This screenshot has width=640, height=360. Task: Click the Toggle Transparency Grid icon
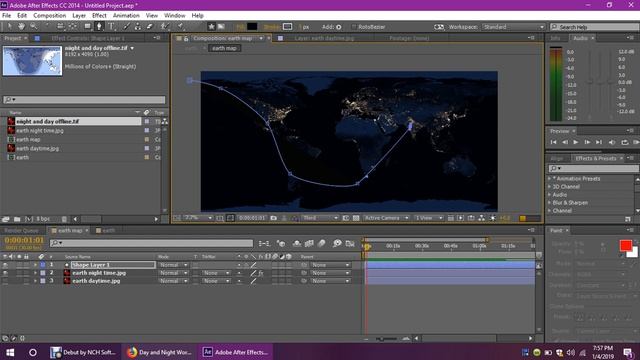[x=356, y=218]
